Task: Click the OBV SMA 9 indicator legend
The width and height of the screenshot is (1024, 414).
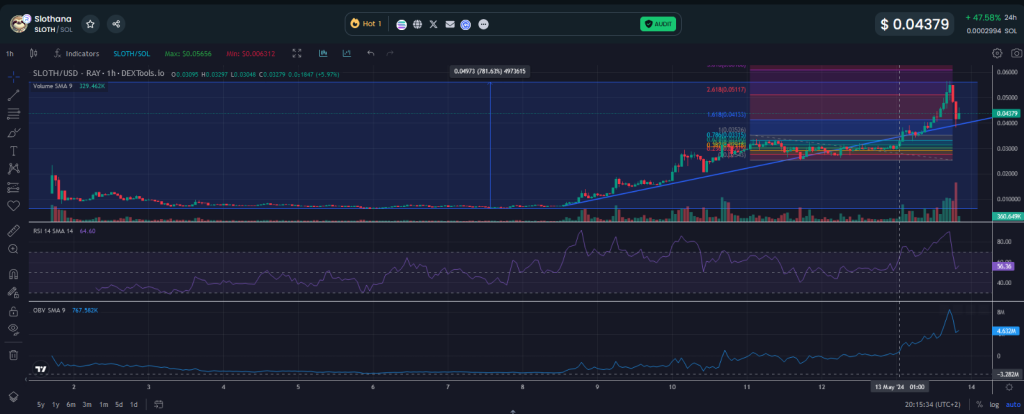Action: (65, 311)
